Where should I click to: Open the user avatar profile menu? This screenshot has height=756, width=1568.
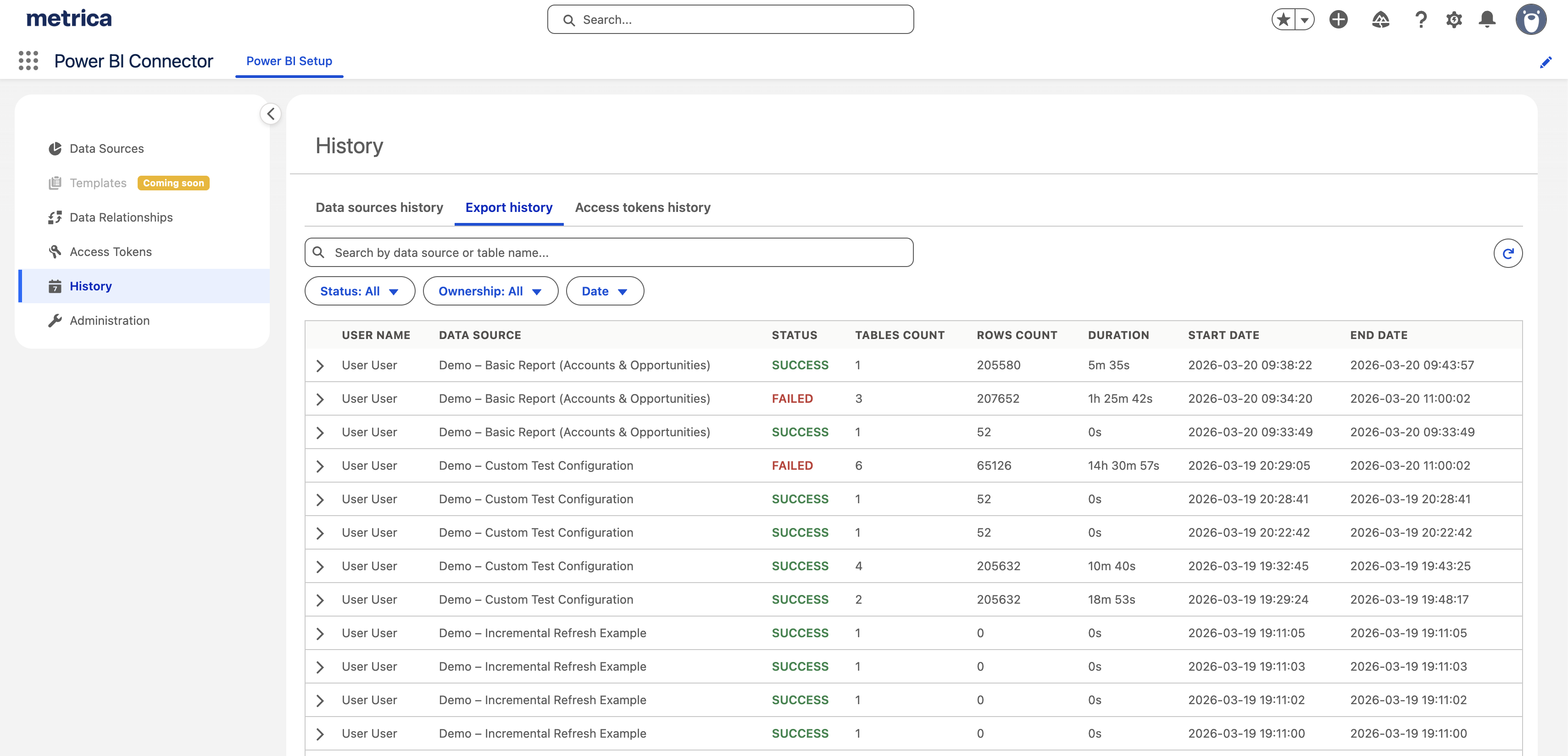(1530, 19)
